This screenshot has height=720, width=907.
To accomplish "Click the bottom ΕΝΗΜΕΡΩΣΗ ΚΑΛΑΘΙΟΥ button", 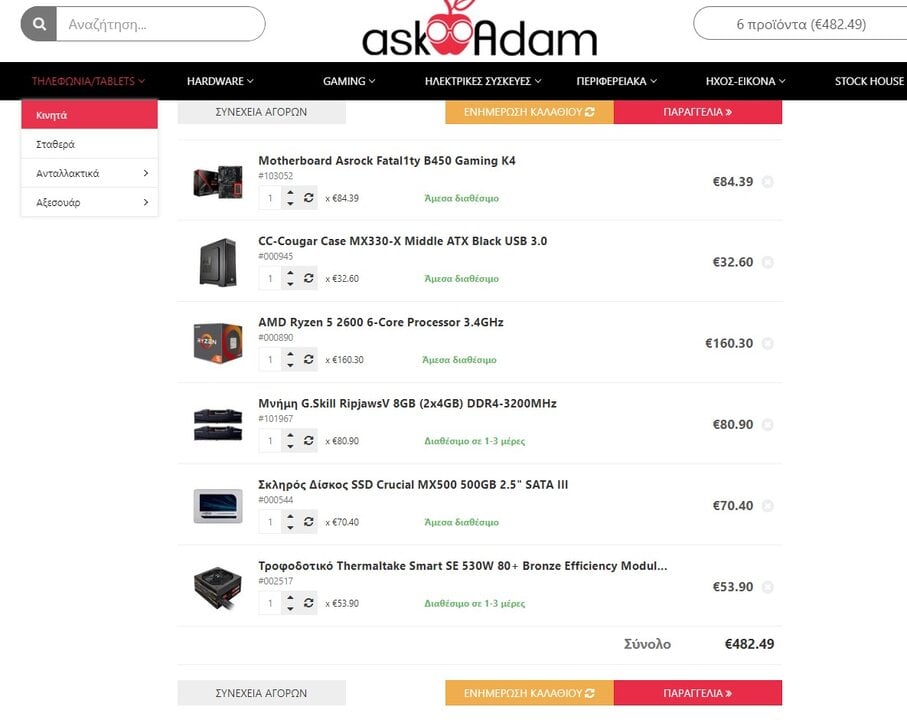I will point(529,693).
